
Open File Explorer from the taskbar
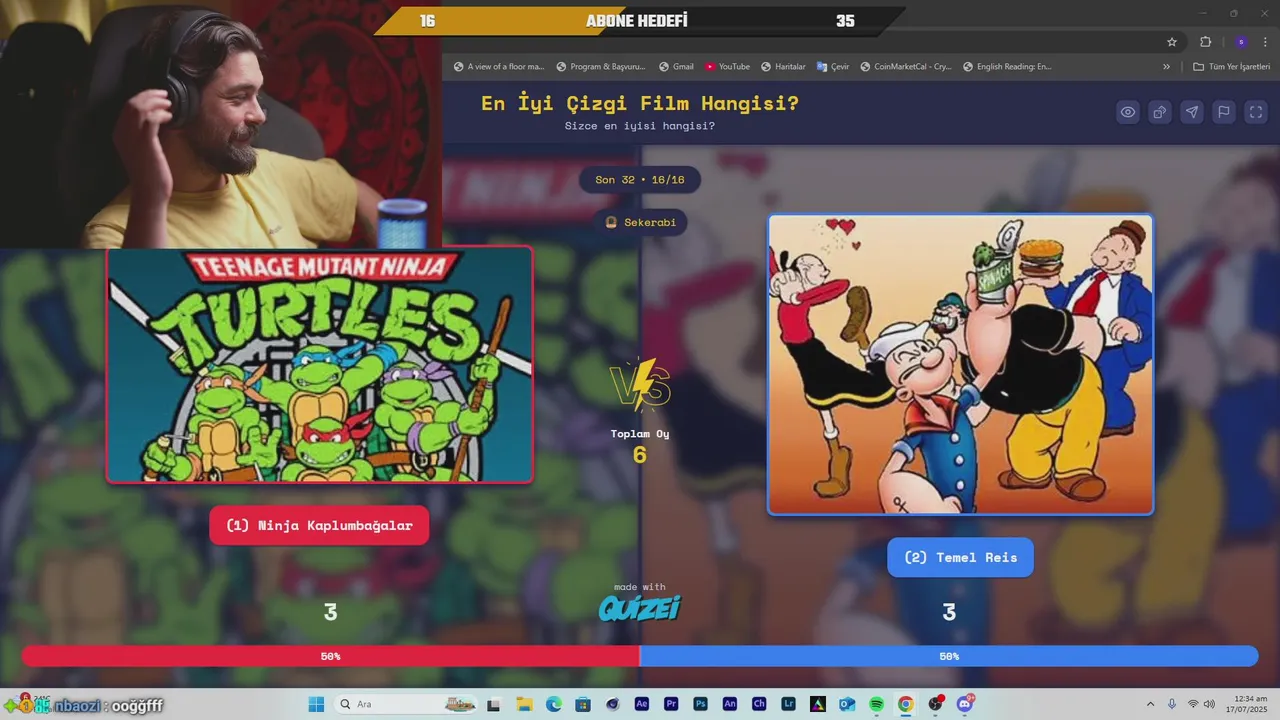(524, 704)
